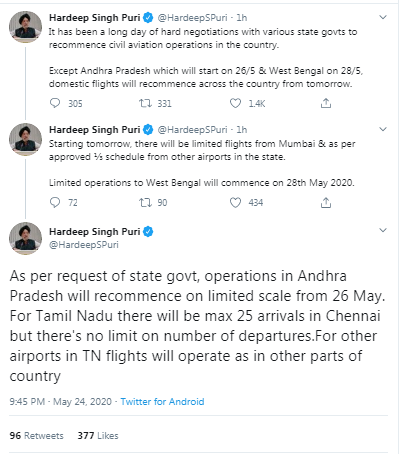Click Hardeep Singh Puri name on main tweet
Screen dimensions: 401x454
coord(95,231)
